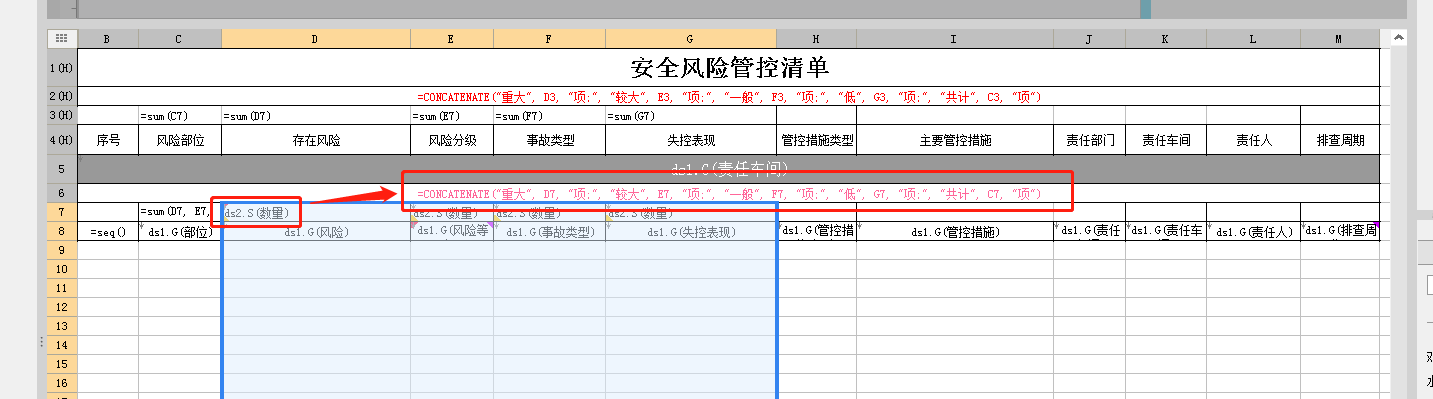Click the ds1.G(事故类型) cell
The image size is (1433, 399).
549,232
